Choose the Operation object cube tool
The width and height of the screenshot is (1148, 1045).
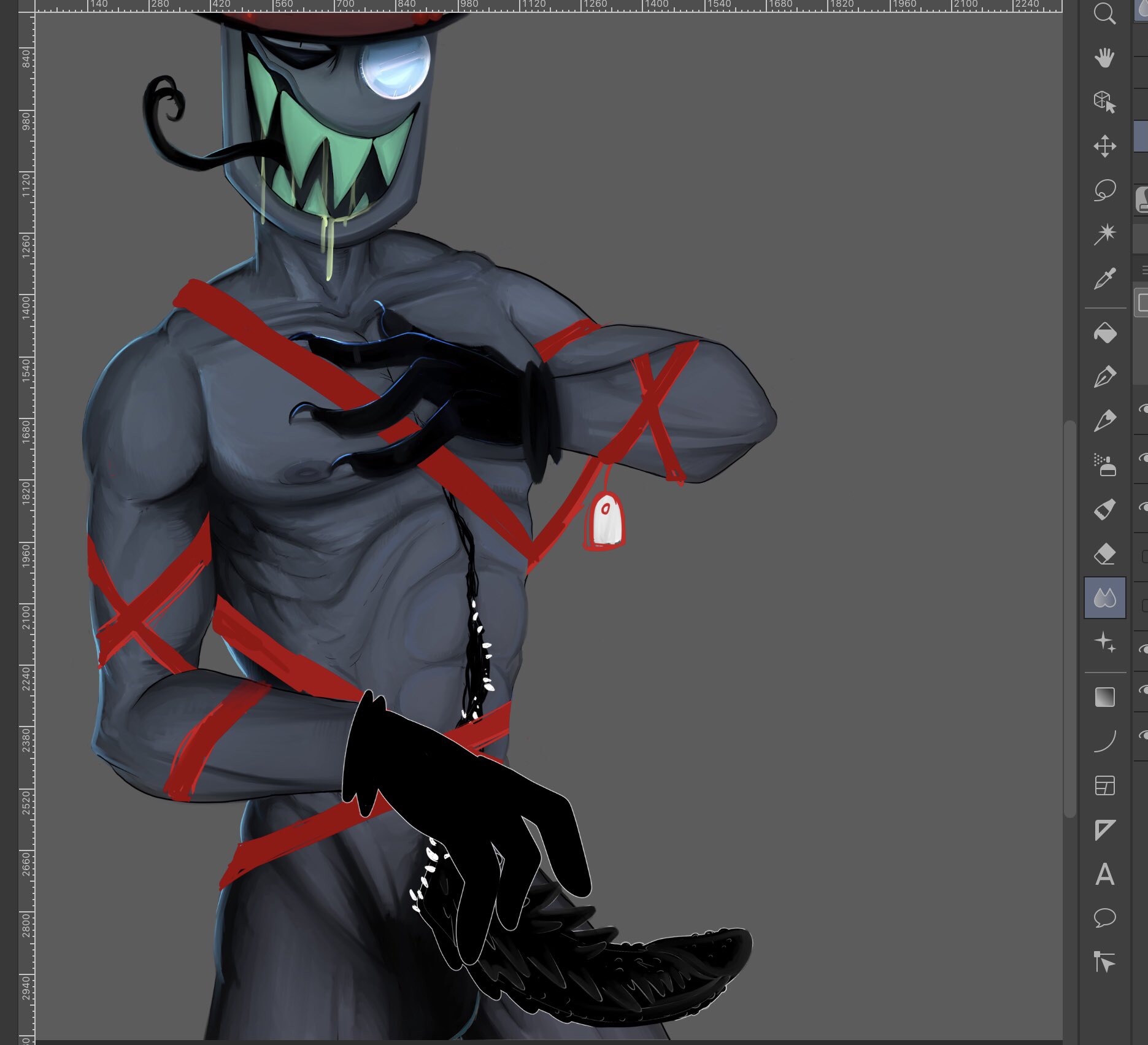[x=1104, y=102]
